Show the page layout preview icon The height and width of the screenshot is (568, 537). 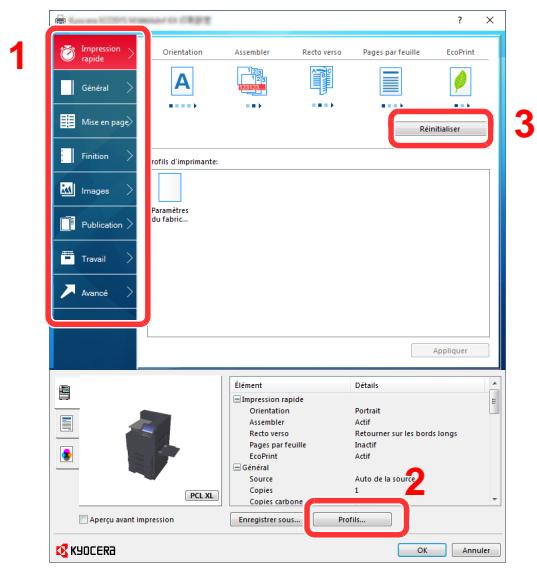[x=66, y=423]
